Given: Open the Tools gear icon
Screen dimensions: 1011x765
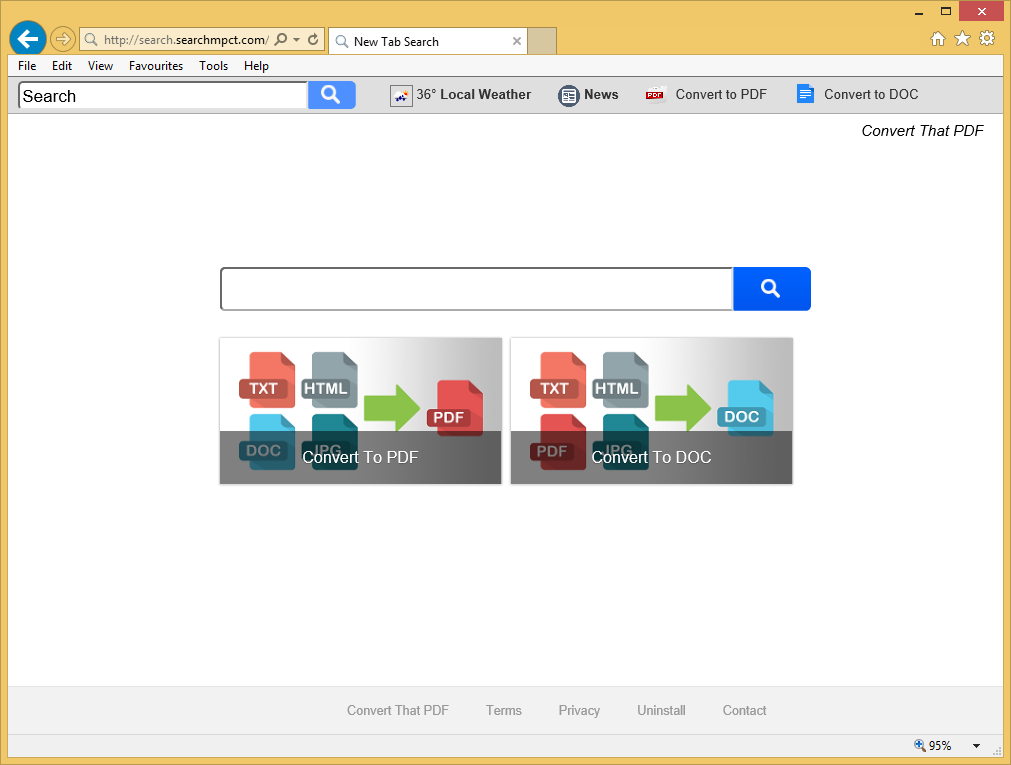Looking at the screenshot, I should [x=987, y=39].
